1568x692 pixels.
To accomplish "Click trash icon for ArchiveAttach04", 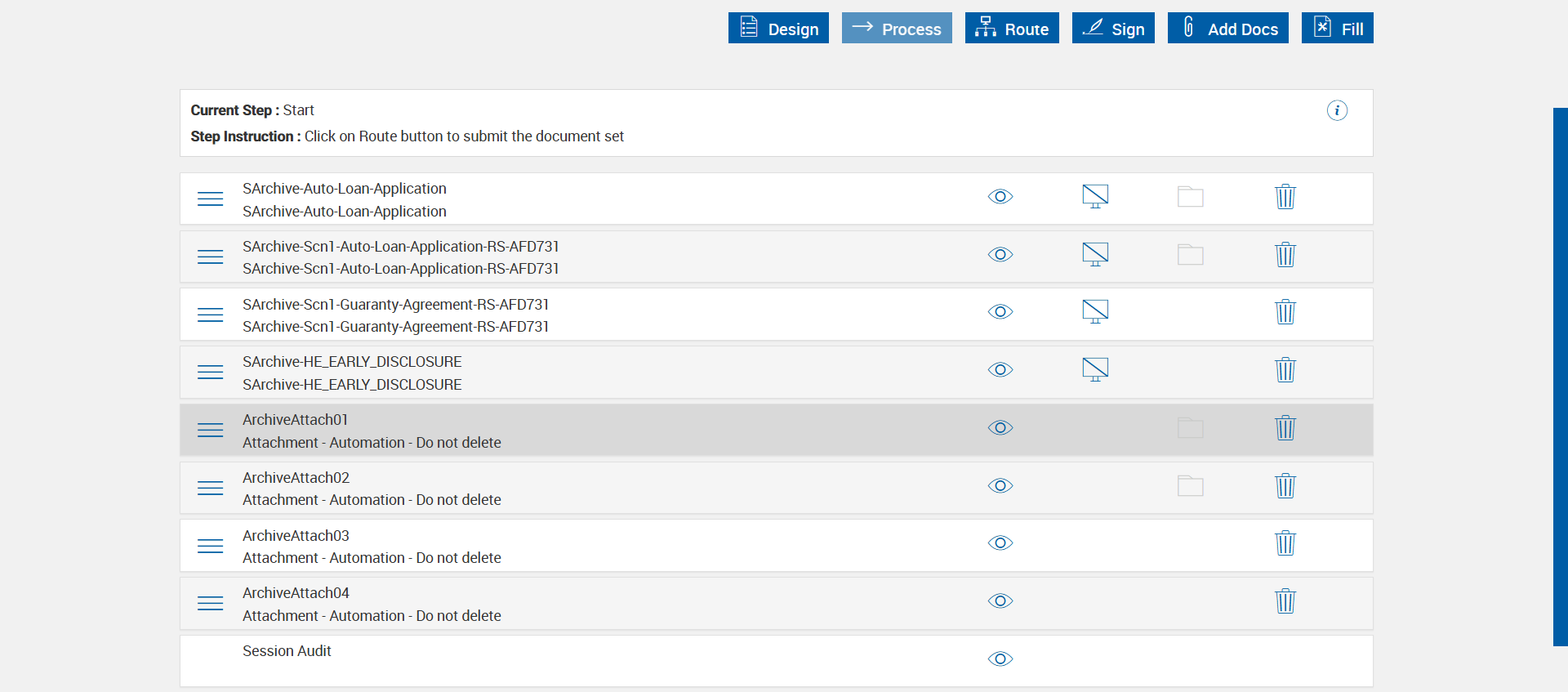I will point(1285,601).
